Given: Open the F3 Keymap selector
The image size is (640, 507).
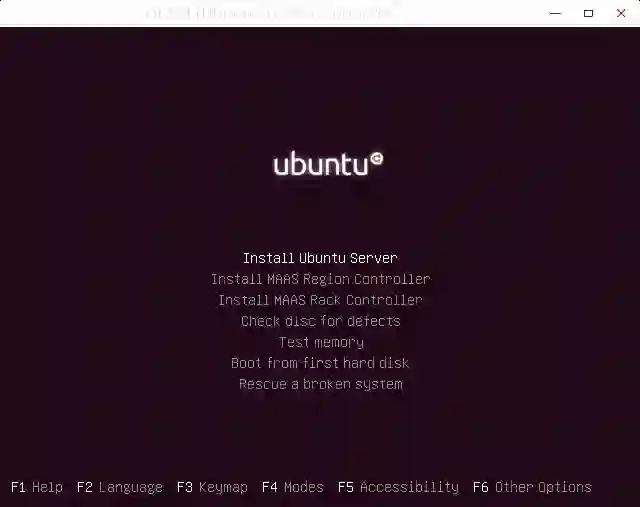Looking at the screenshot, I should click(x=212, y=487).
